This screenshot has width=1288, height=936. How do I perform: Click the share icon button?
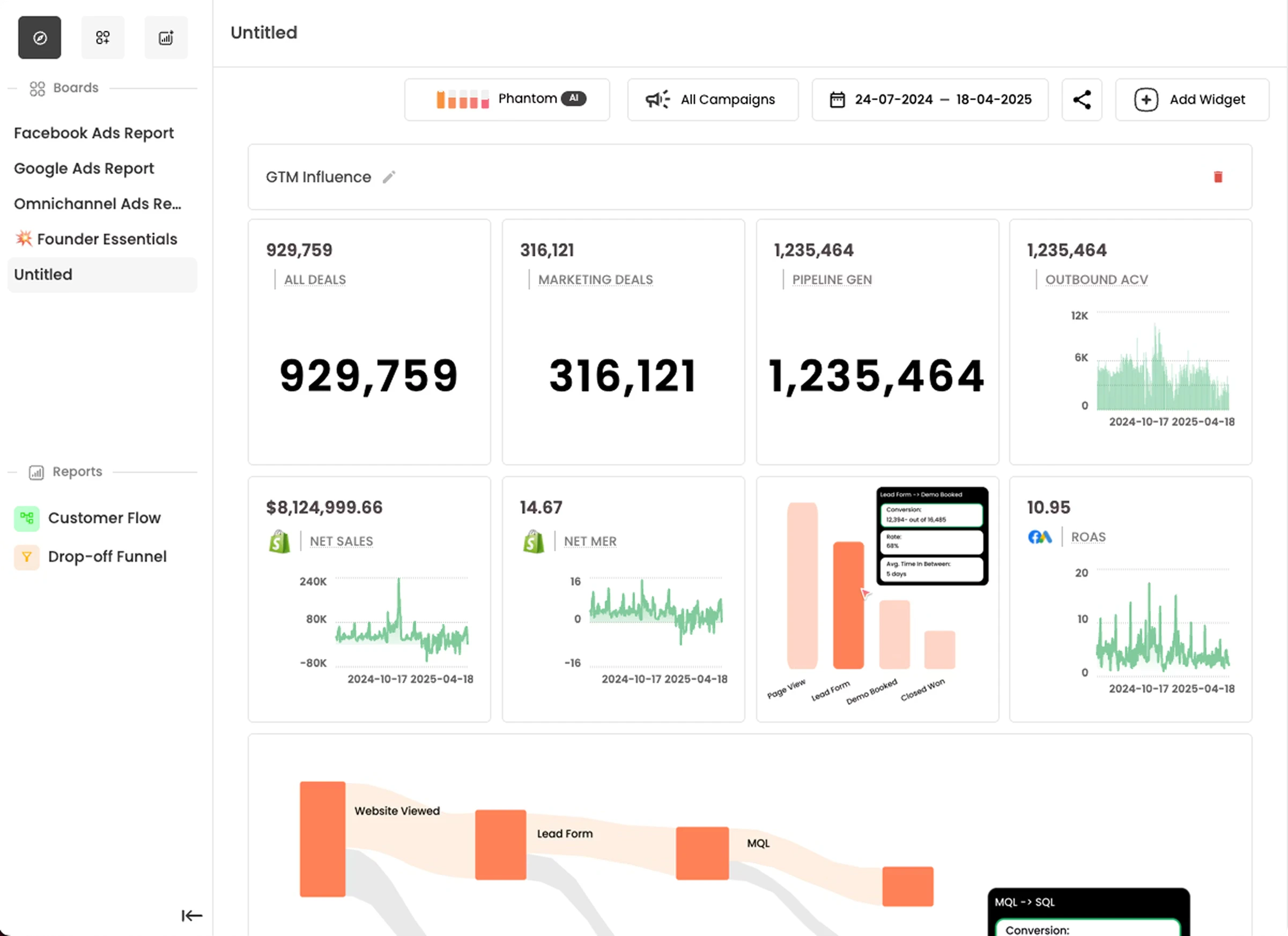pyautogui.click(x=1081, y=99)
